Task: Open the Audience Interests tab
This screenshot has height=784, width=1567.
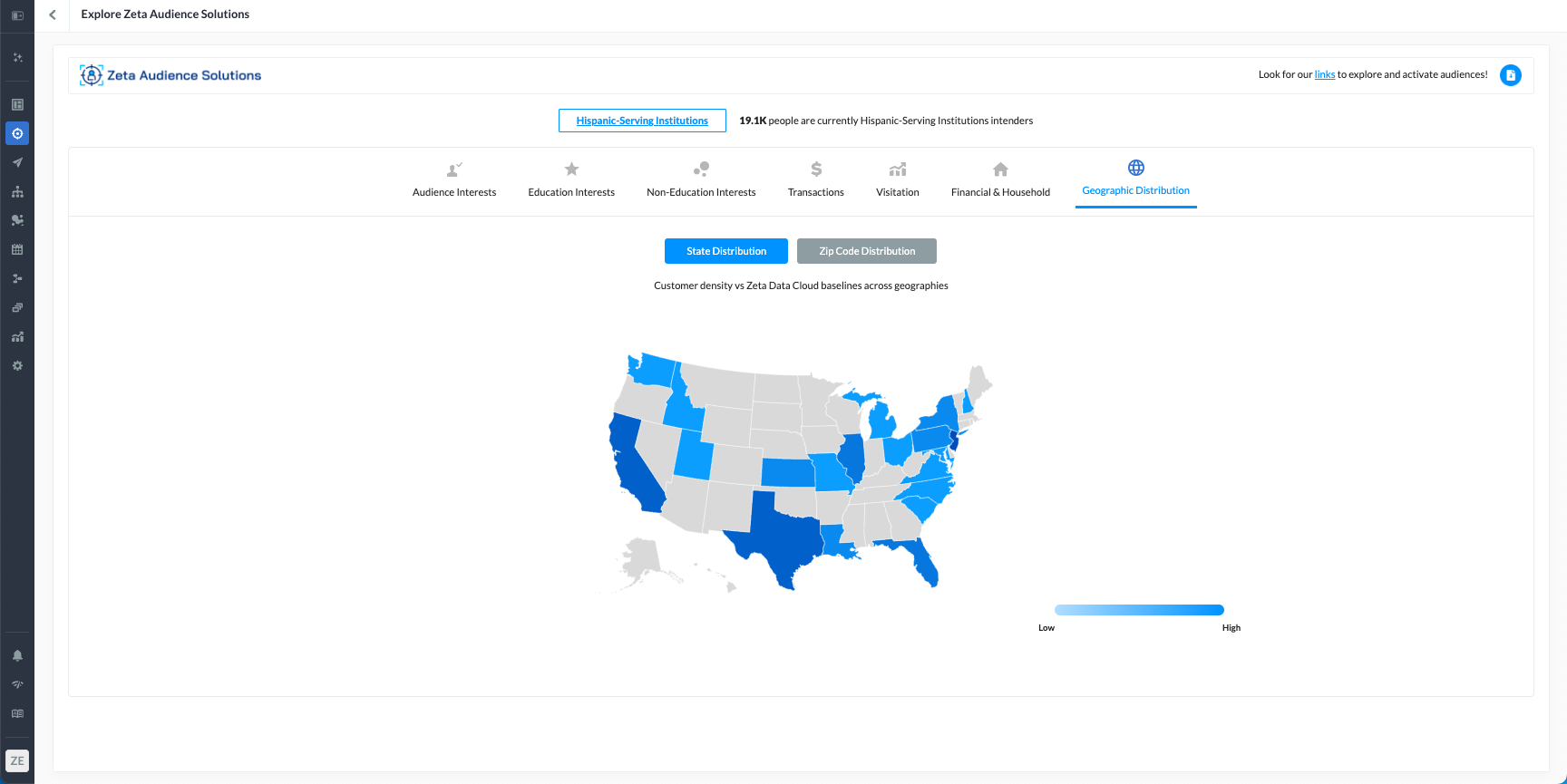Action: pyautogui.click(x=454, y=179)
